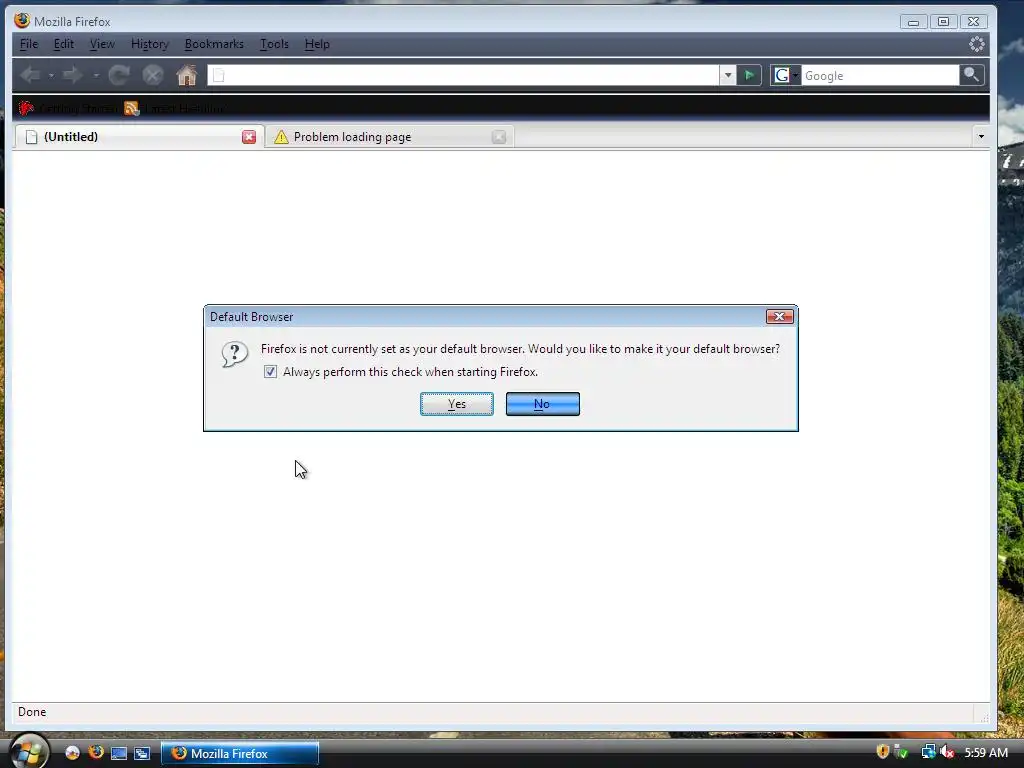
Task: Click the page icon in the address bar
Action: (x=219, y=75)
